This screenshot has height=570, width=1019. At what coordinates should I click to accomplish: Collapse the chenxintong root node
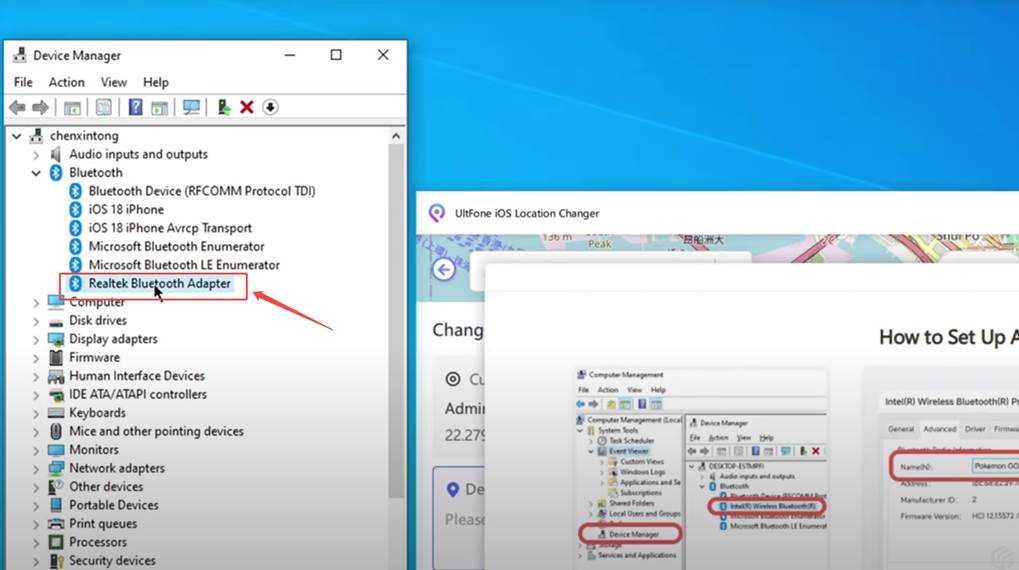click(x=17, y=136)
